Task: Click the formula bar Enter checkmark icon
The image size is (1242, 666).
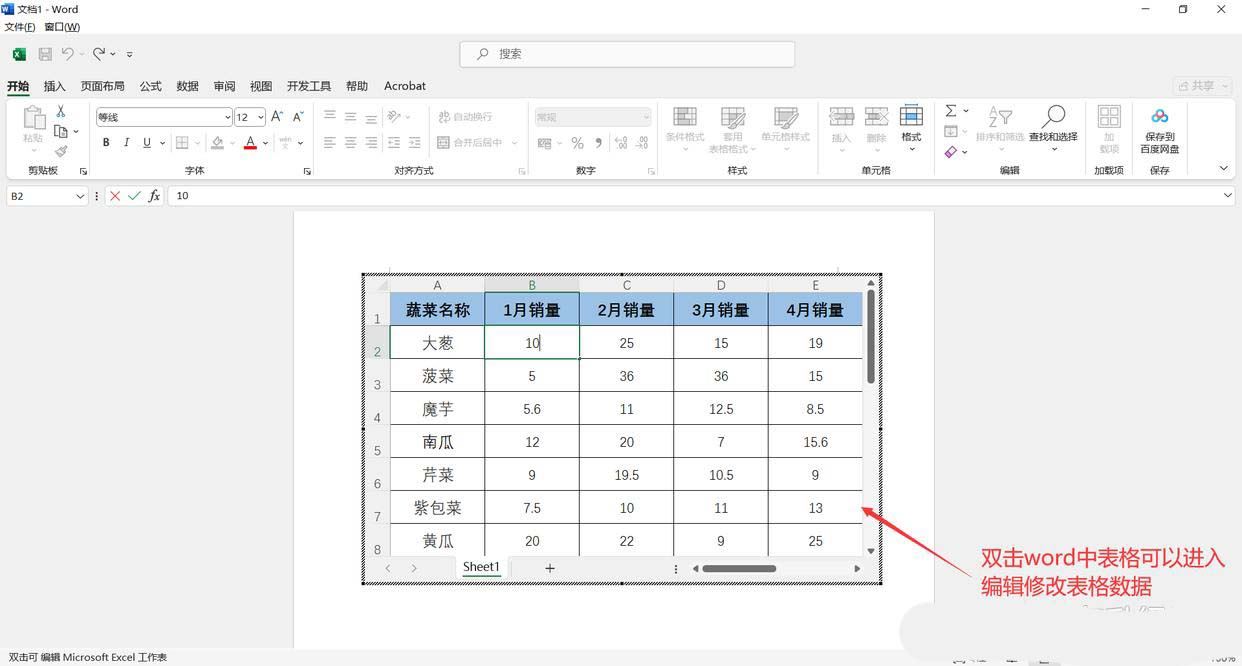Action: (134, 196)
